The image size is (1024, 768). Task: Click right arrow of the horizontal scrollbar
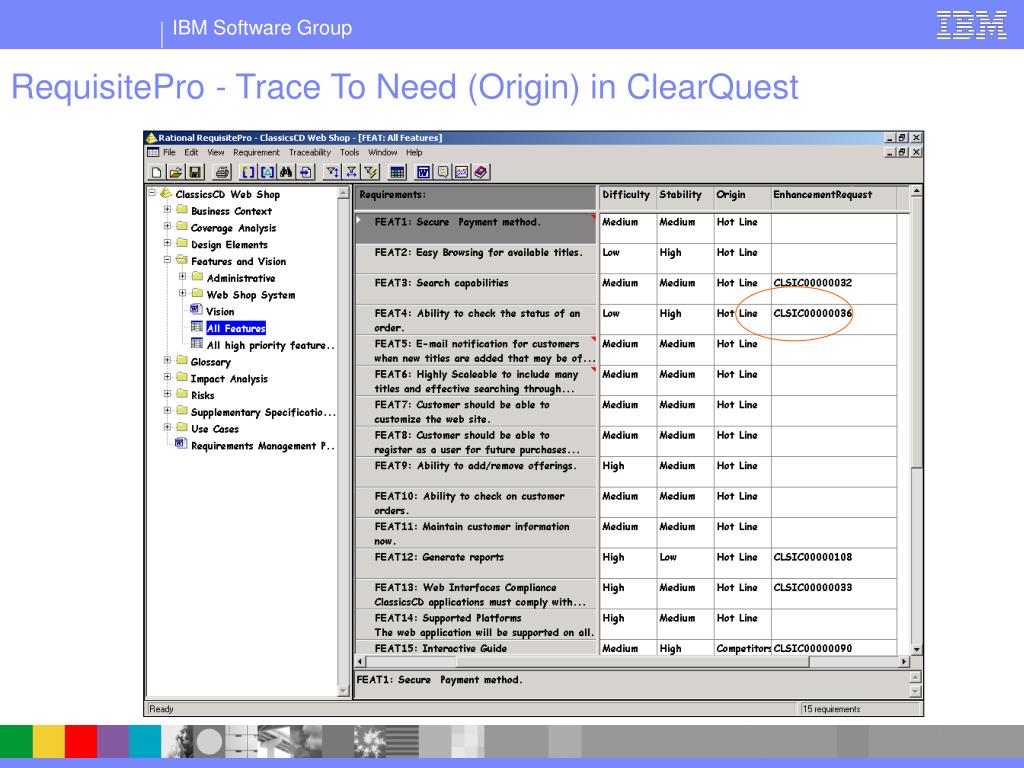point(904,662)
